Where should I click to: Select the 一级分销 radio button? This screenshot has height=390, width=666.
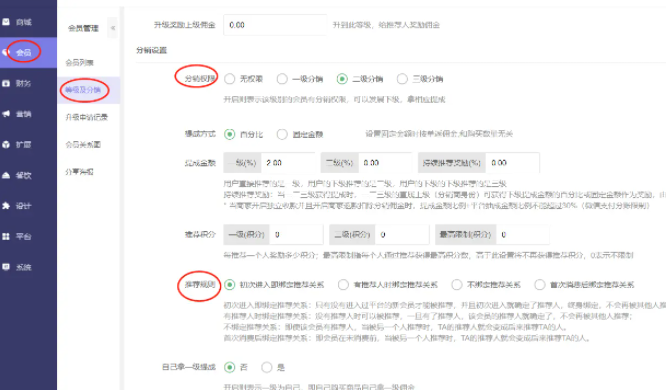(282, 79)
